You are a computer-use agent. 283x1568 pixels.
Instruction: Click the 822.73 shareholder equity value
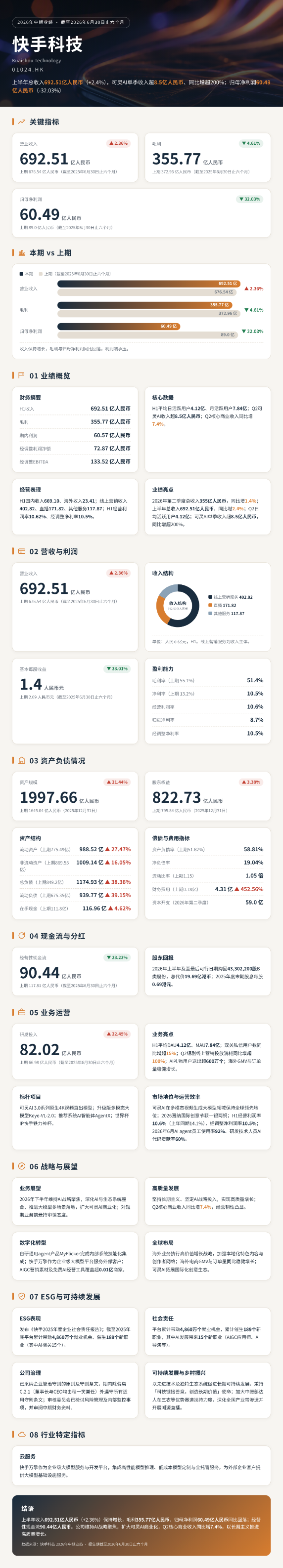(176, 797)
